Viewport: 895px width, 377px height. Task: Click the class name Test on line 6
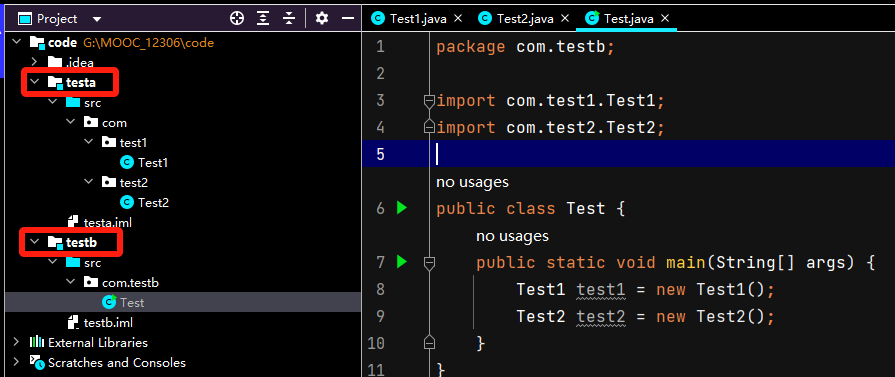tap(586, 208)
